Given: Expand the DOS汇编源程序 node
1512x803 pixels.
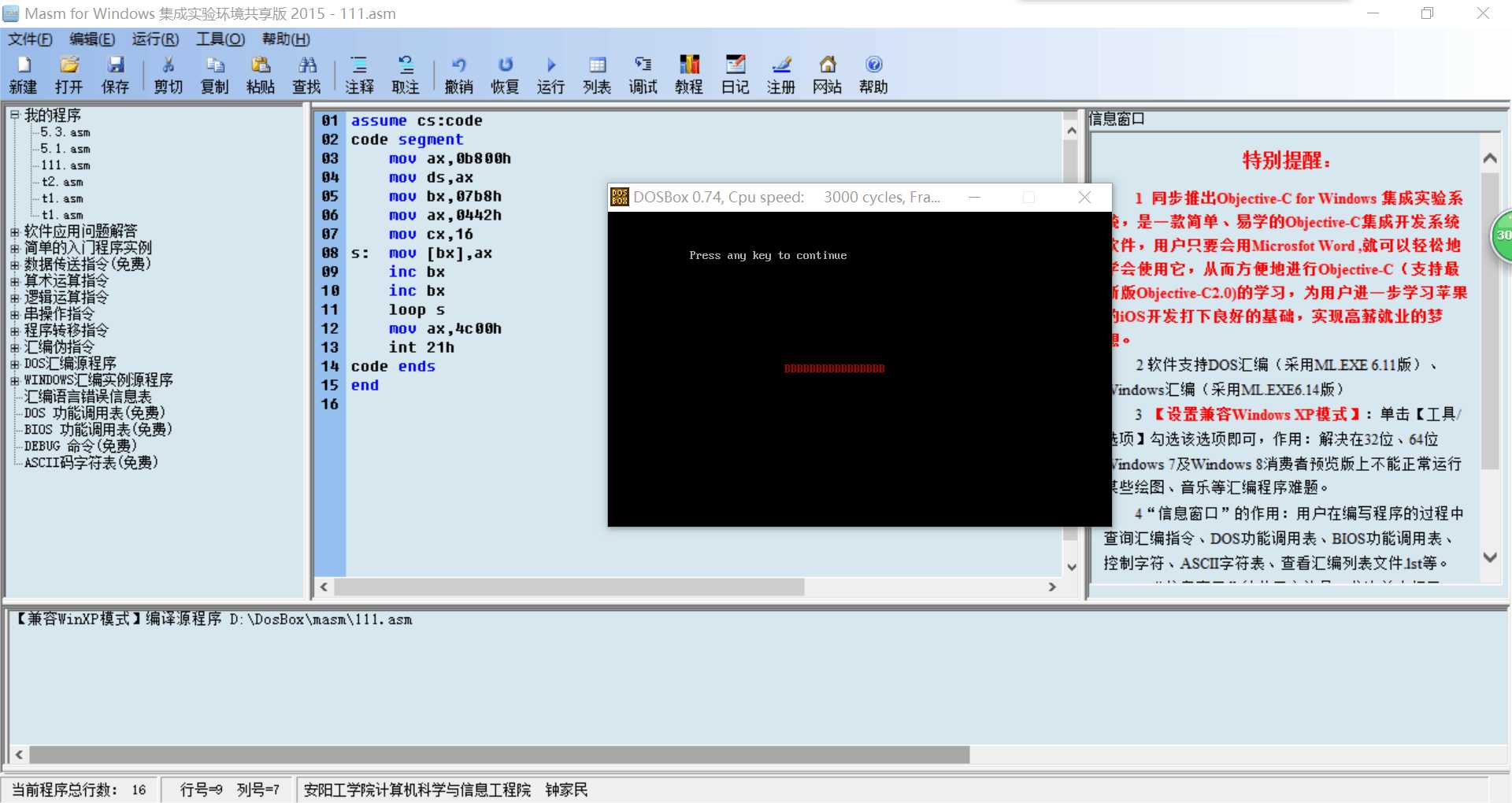Looking at the screenshot, I should (x=14, y=364).
